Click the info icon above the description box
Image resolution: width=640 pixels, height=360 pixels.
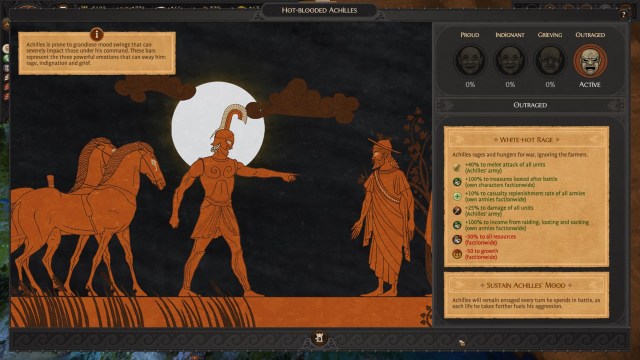97,34
